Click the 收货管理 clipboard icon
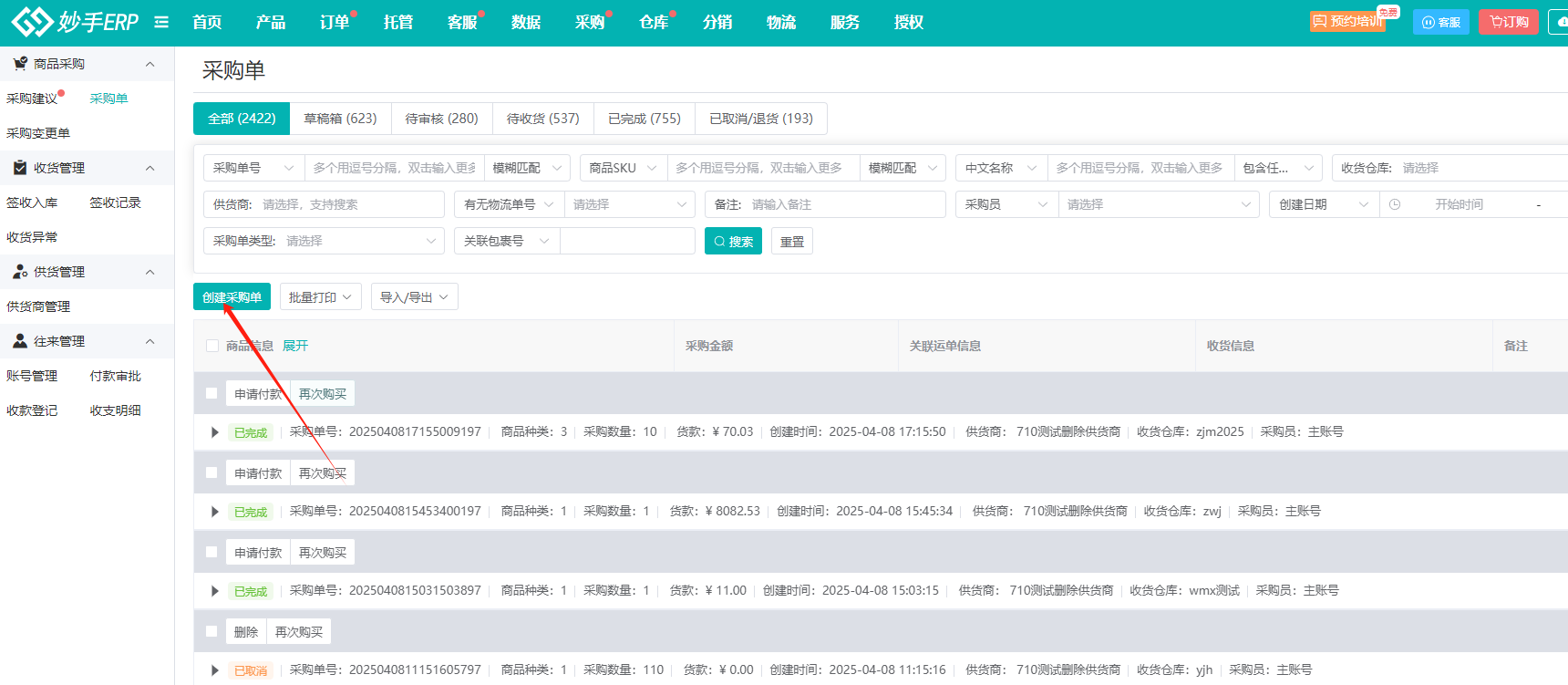Viewport: 1568px width, 685px height. pos(20,168)
